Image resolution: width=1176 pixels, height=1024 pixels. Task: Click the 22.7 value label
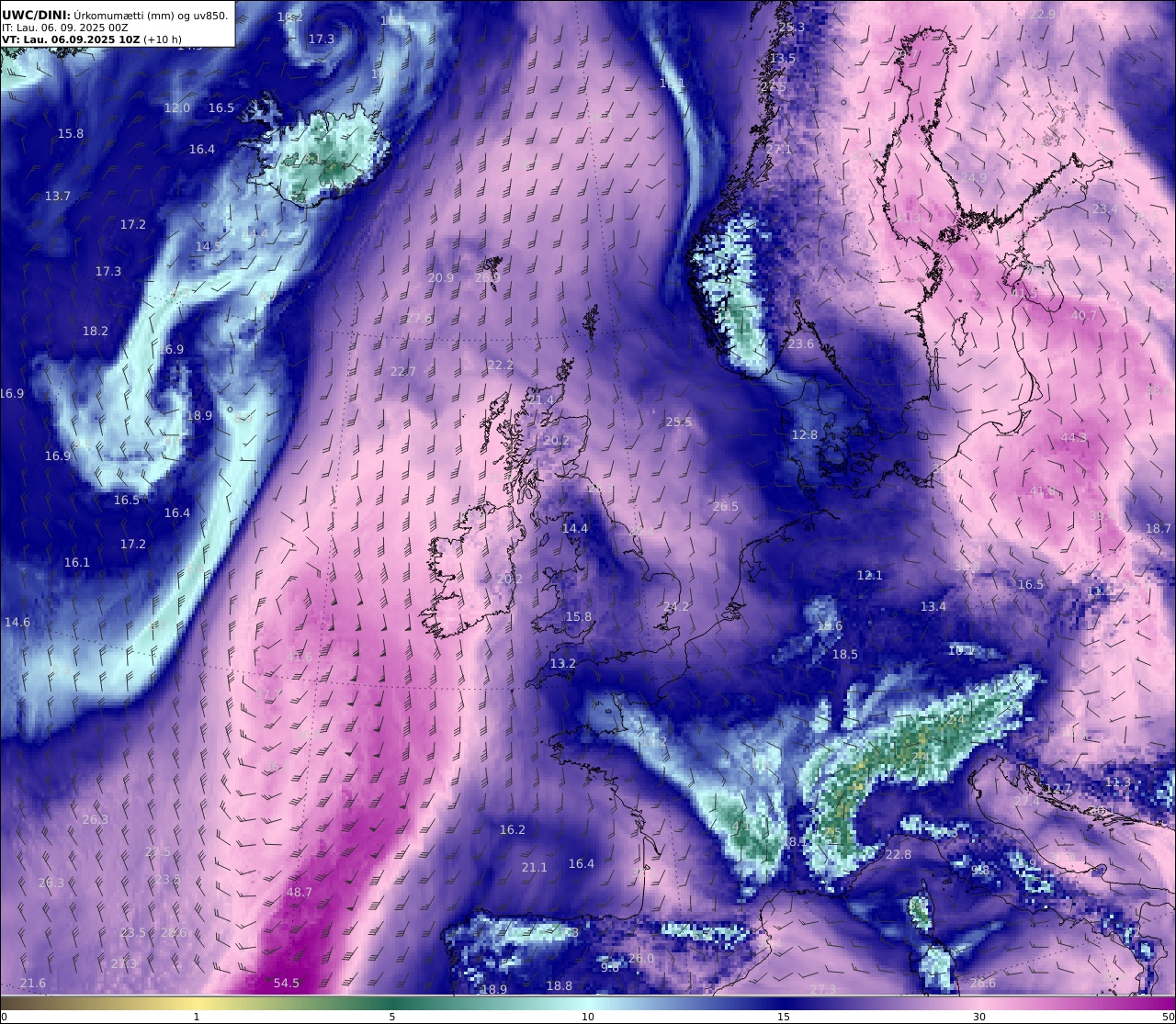[x=402, y=371]
